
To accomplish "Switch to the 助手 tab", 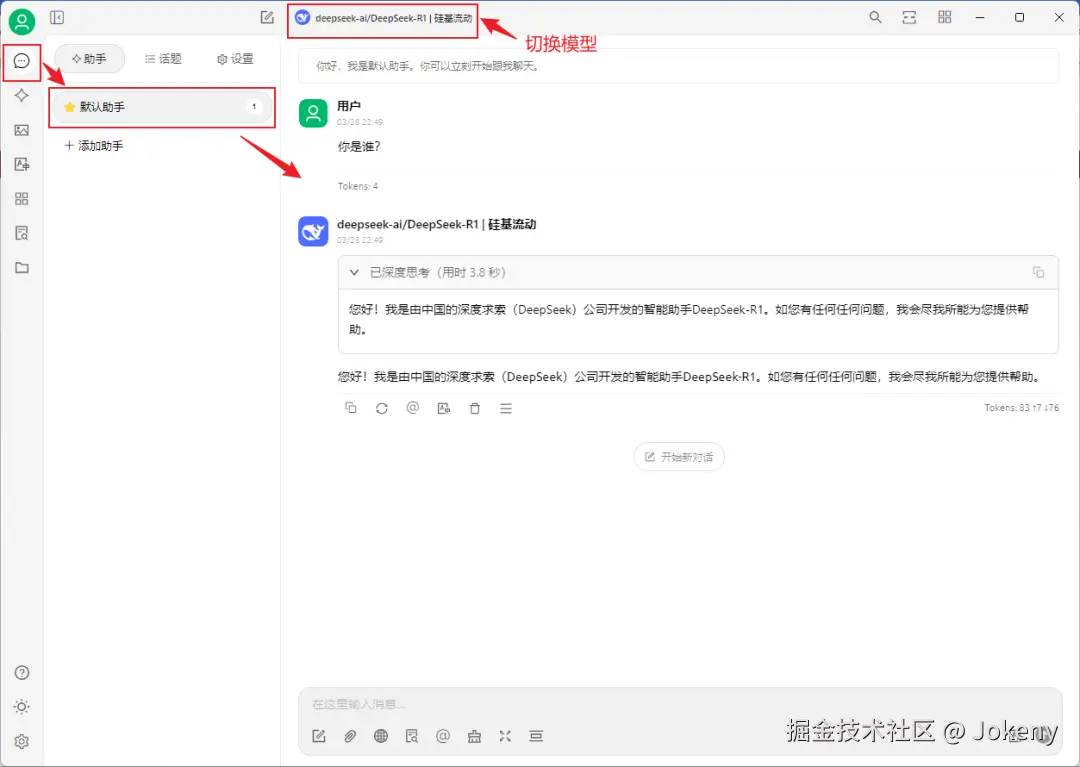I will (90, 59).
